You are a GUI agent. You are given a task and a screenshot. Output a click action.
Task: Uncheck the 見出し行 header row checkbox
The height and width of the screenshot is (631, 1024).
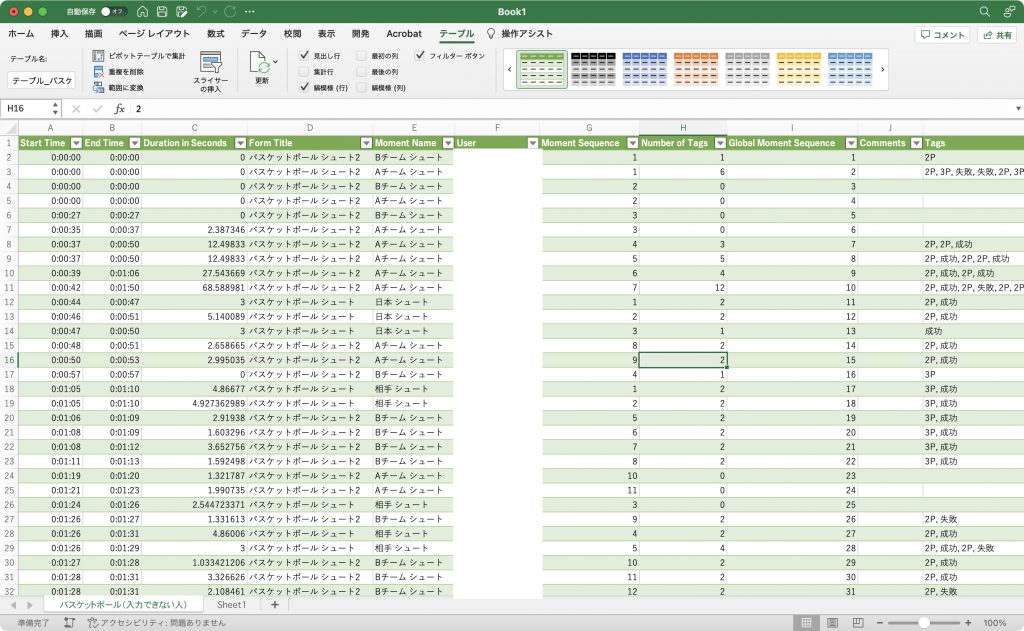304,56
